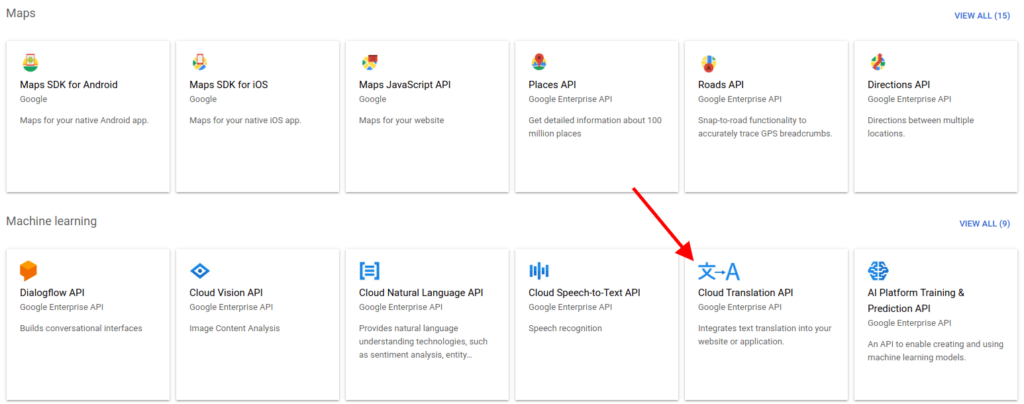Screen dimensions: 1024x404
Task: Click 'Integrates text translation' description
Action: tap(765, 334)
